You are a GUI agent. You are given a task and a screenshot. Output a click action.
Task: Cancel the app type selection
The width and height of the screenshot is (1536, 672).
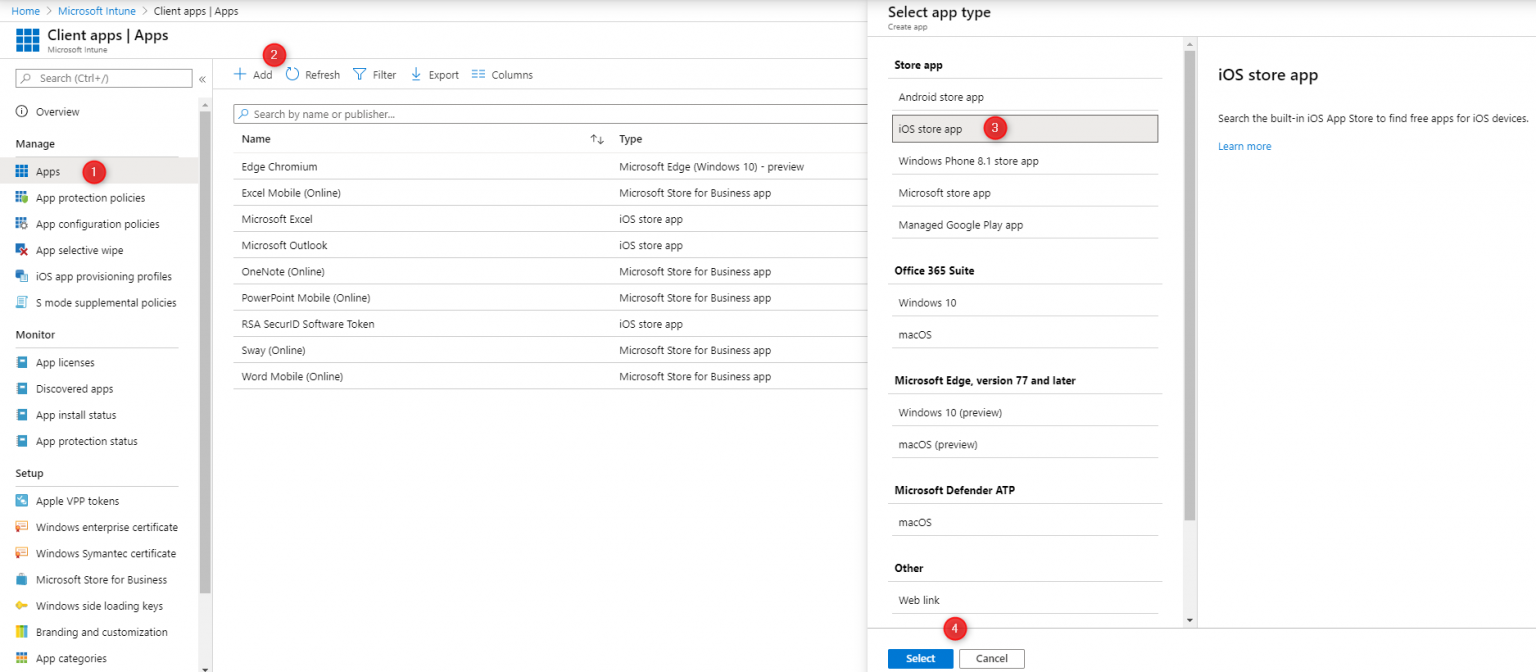coord(991,658)
